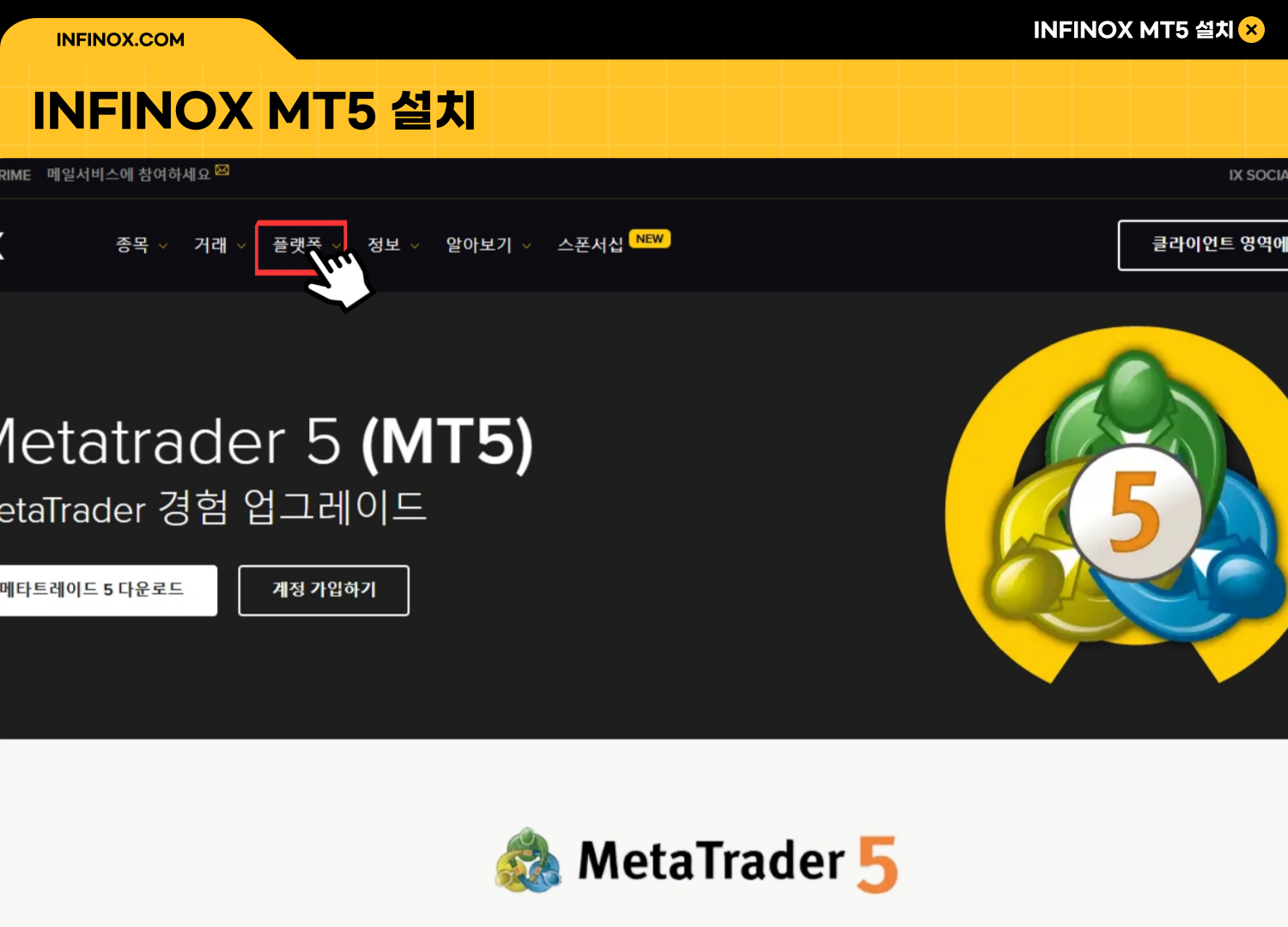This screenshot has width=1288, height=927.
Task: Open the 종목 menu item
Action: [132, 245]
